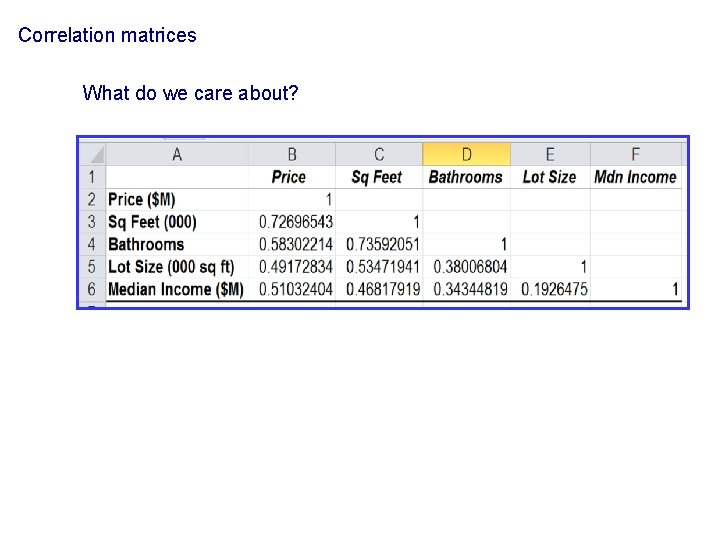Click the cell with value 0.51032404
720x540 pixels.
pos(292,289)
